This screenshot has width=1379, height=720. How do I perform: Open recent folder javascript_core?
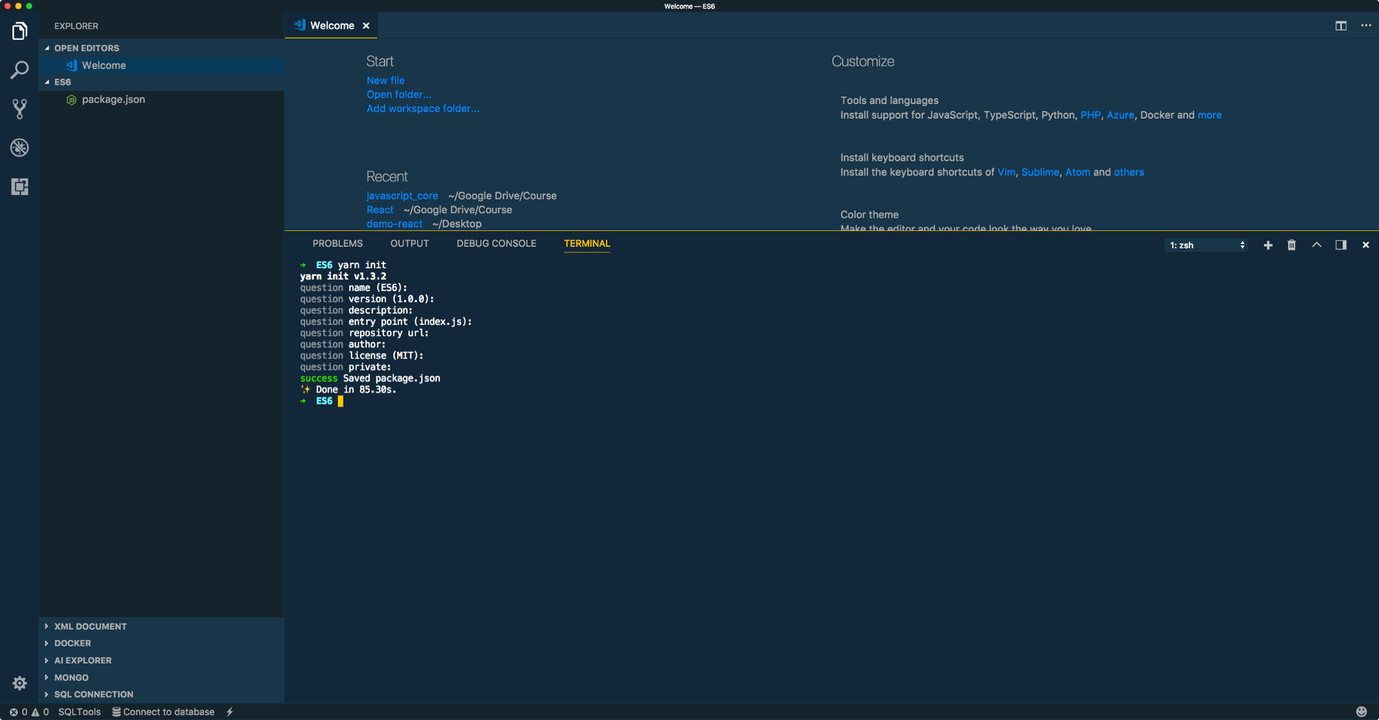402,196
